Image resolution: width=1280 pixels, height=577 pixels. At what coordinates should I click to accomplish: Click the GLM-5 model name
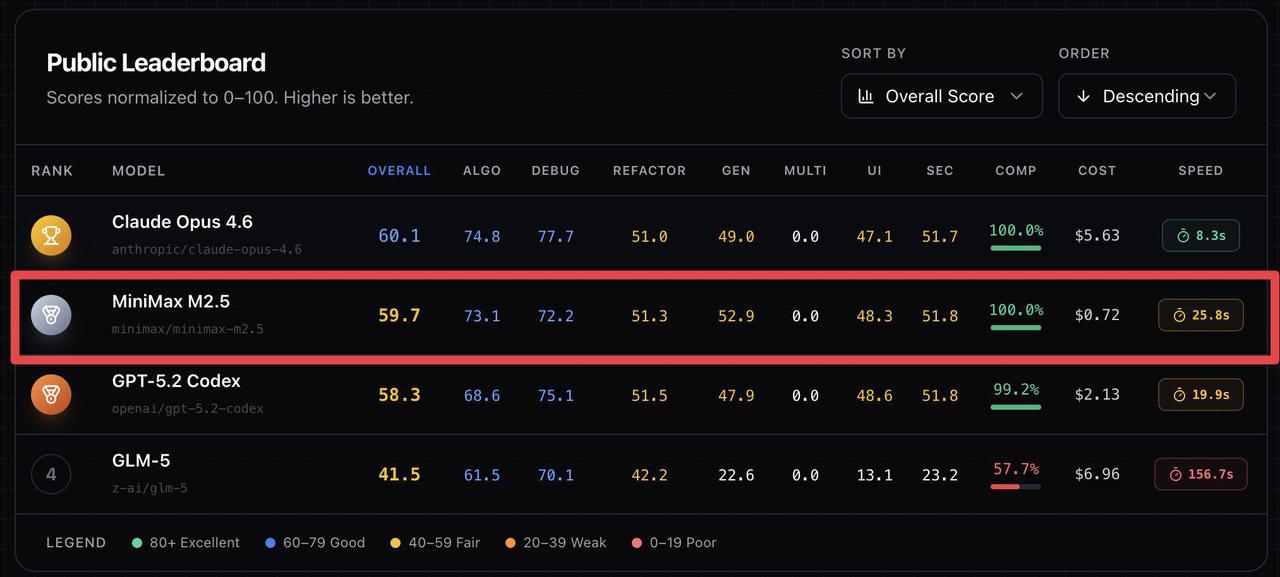tap(141, 461)
